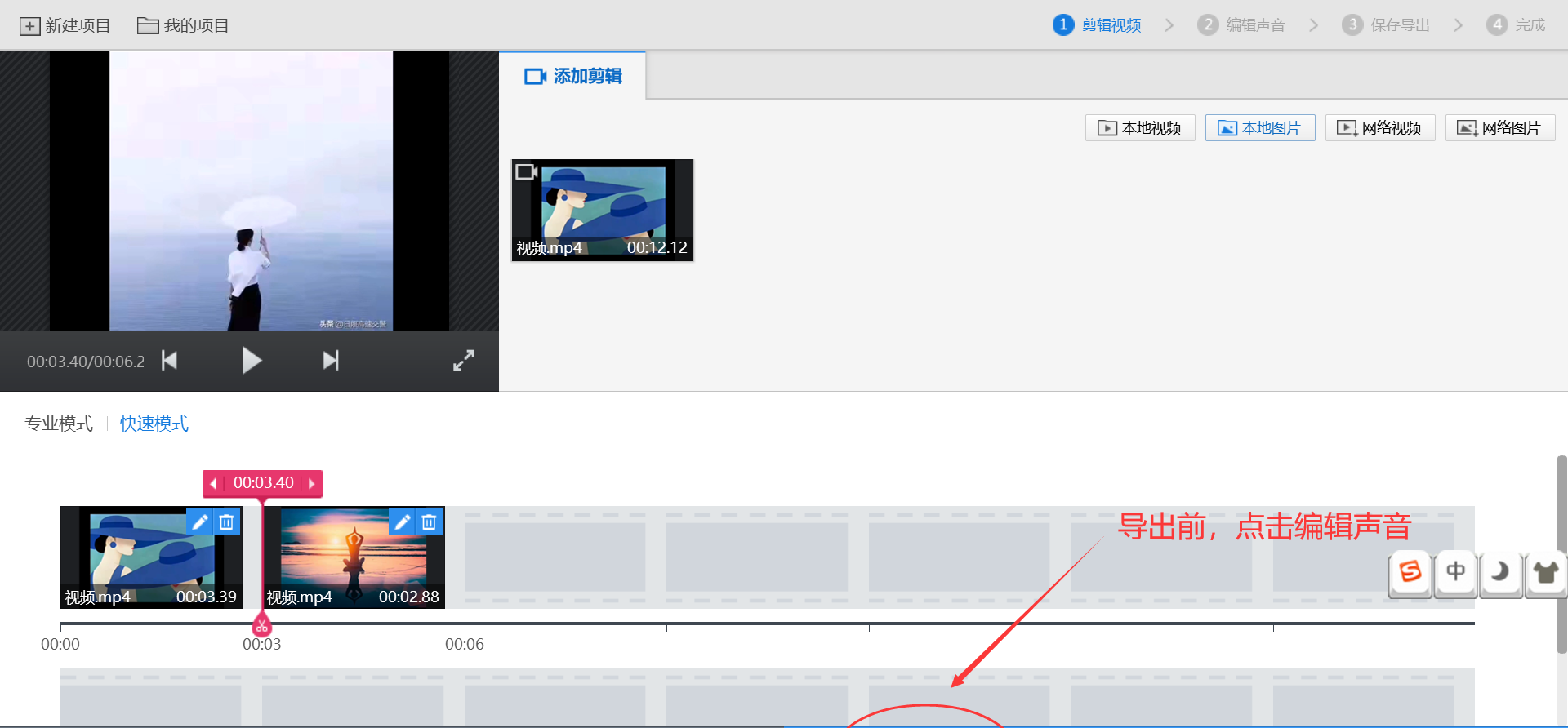Edit the second timeline clip (pencil icon)
The image size is (1568, 728).
point(402,522)
